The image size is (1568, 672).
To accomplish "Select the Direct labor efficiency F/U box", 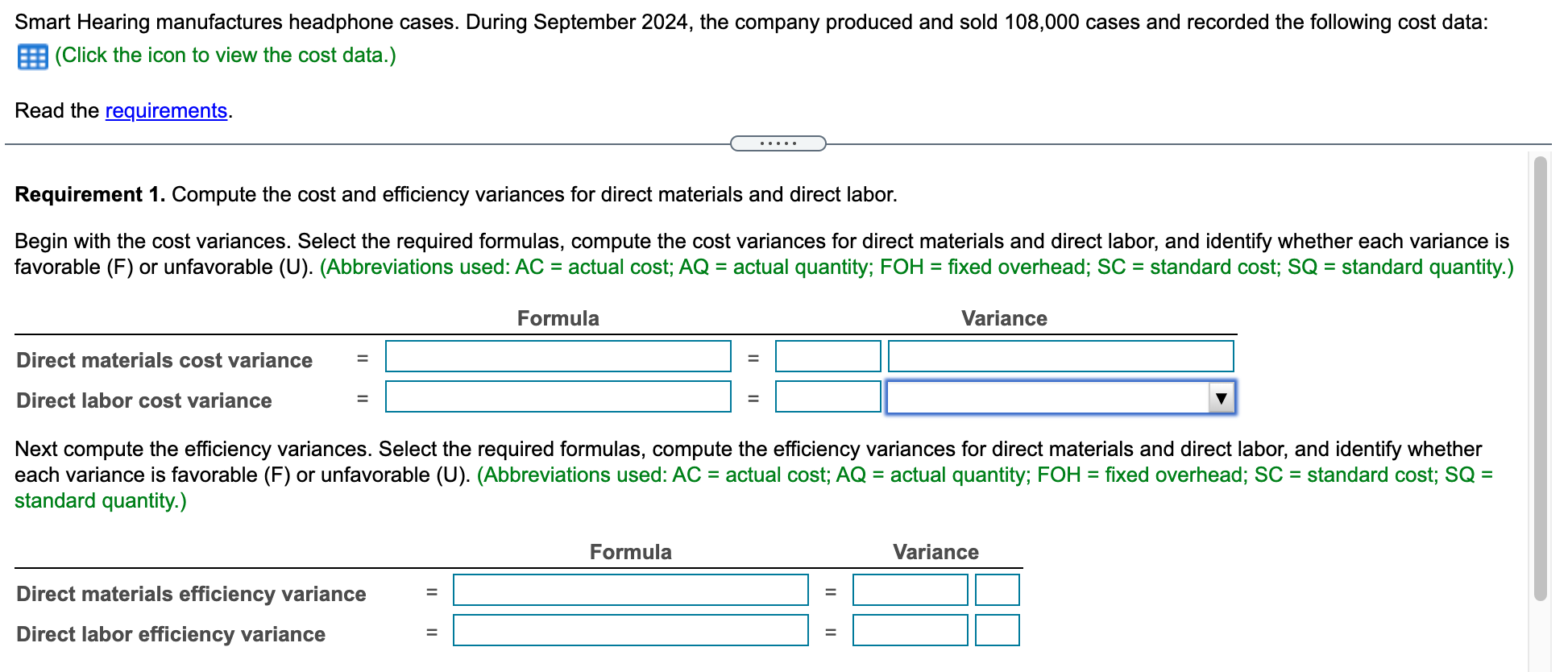I will tap(998, 631).
